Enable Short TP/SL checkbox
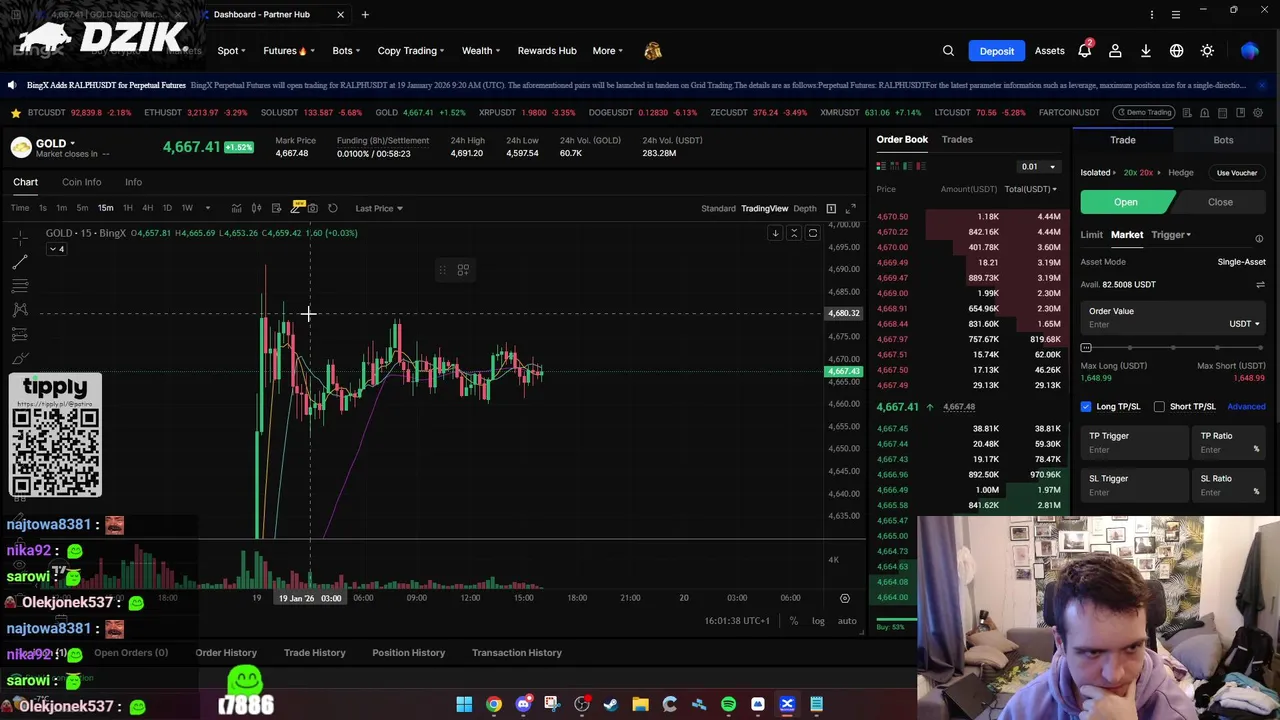This screenshot has width=1280, height=720. [x=1159, y=407]
